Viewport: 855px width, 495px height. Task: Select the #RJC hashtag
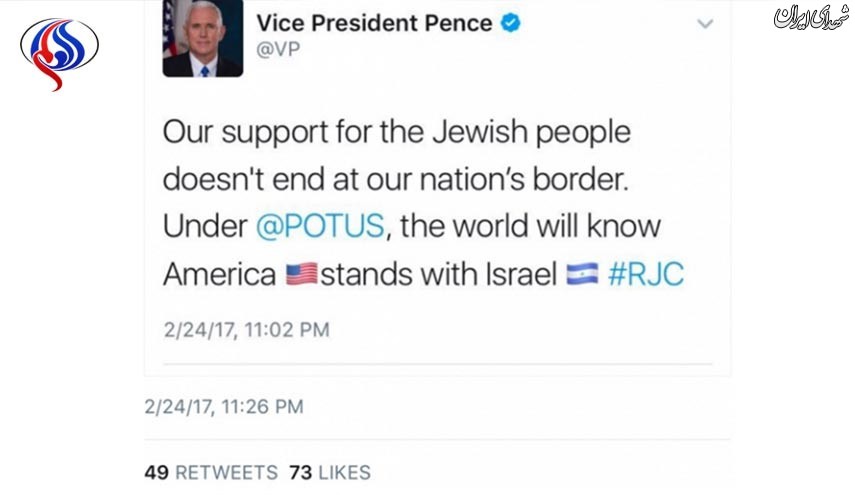coord(646,275)
